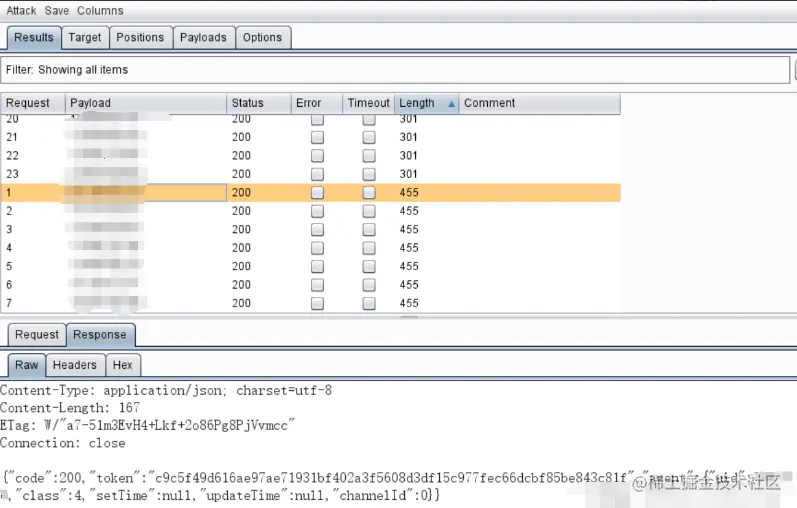This screenshot has height=508, width=797.
Task: Open the Response message tab
Action: [100, 335]
